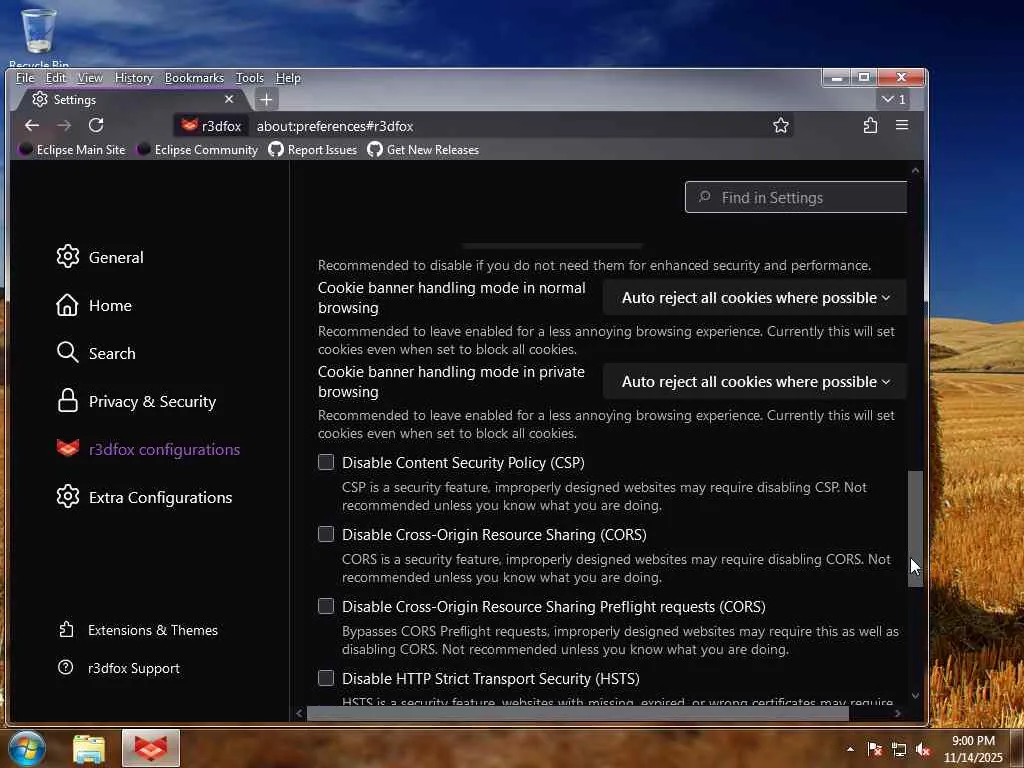The width and height of the screenshot is (1024, 768).
Task: Close the Settings tab
Action: [x=229, y=99]
